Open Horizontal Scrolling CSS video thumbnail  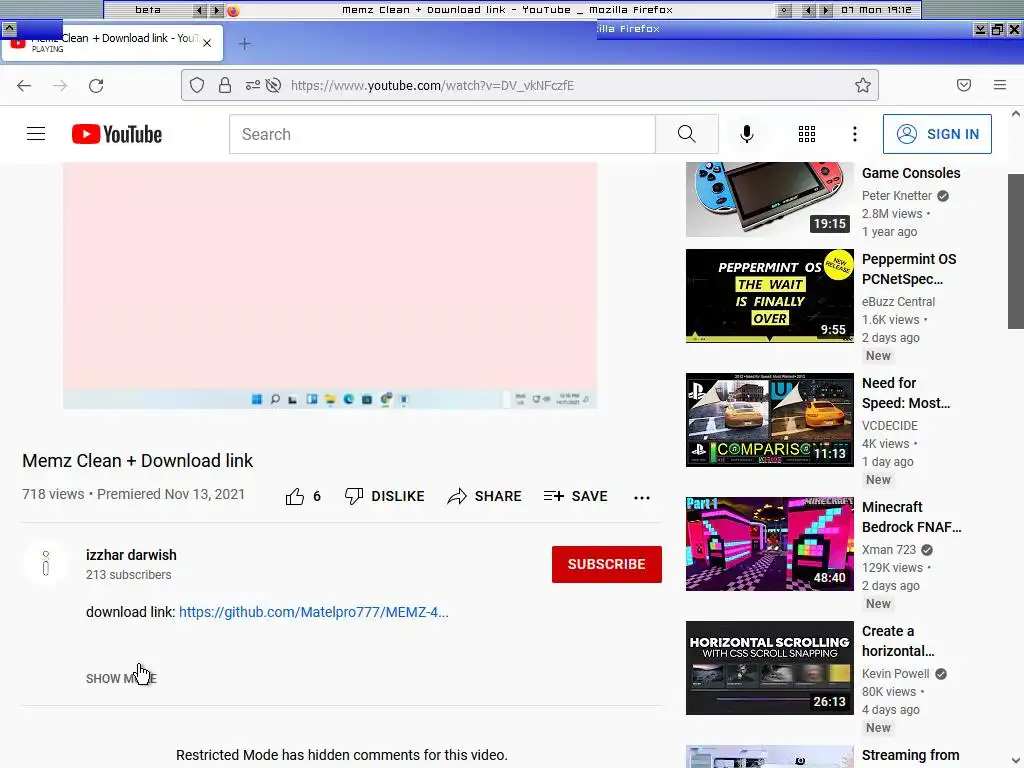(x=769, y=668)
